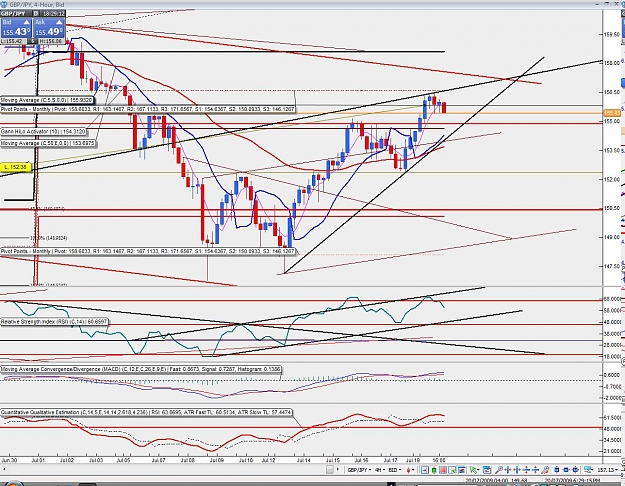
Task: Click the chart template icon in toolbar
Action: (462, 470)
